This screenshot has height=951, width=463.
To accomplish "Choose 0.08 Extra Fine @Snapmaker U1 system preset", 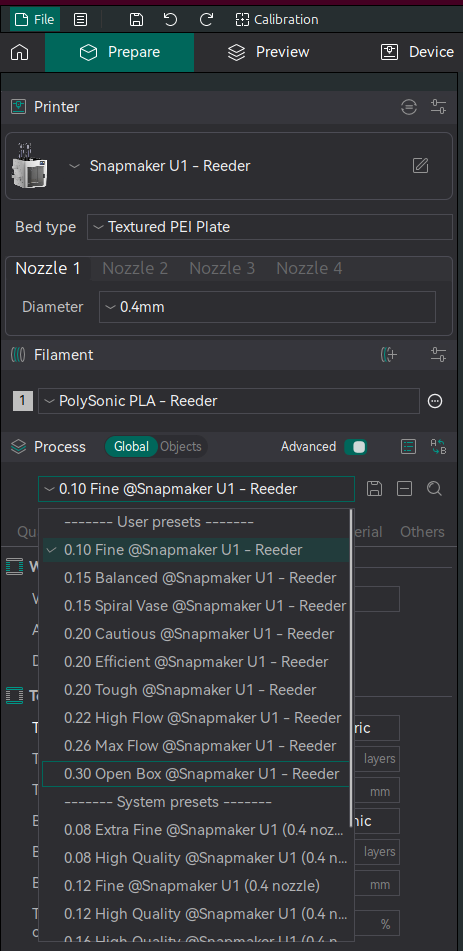I will 195,830.
